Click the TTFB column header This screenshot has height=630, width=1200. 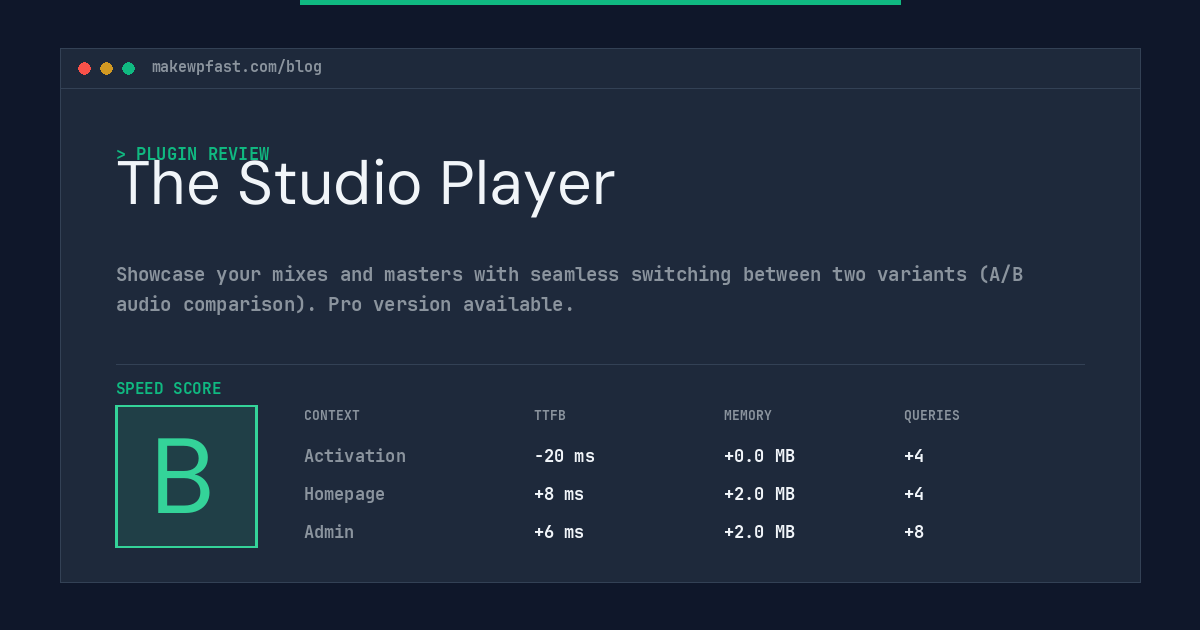550,416
